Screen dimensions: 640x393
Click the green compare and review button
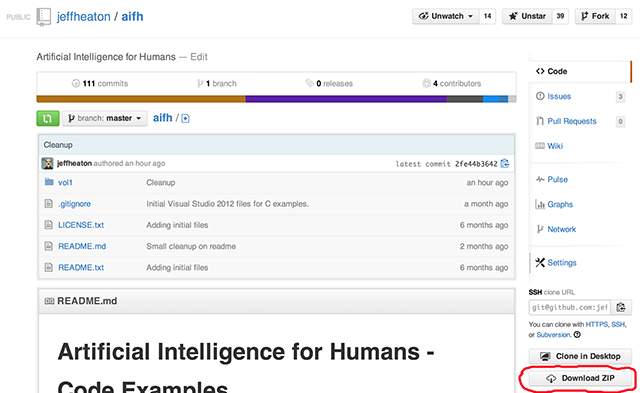coord(48,118)
